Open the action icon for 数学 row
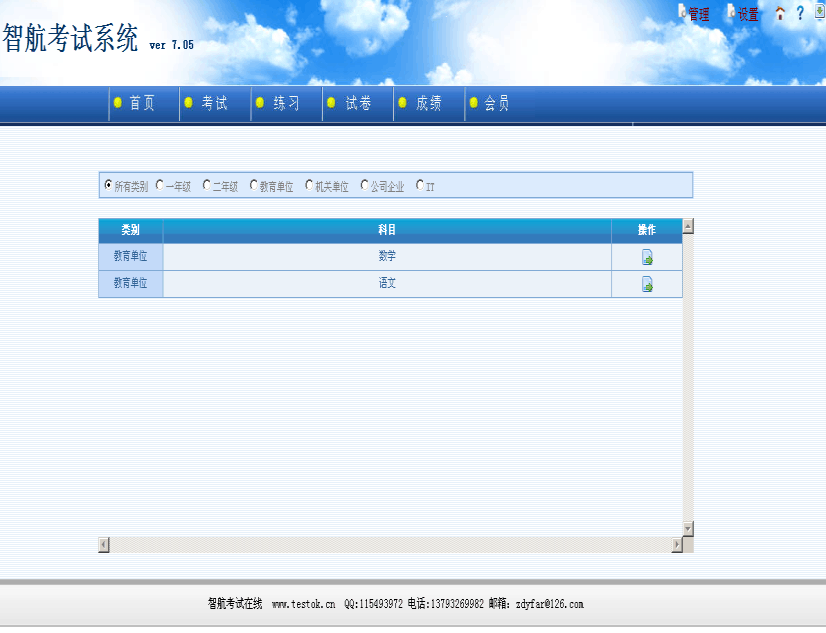The image size is (826, 633). coord(647,258)
